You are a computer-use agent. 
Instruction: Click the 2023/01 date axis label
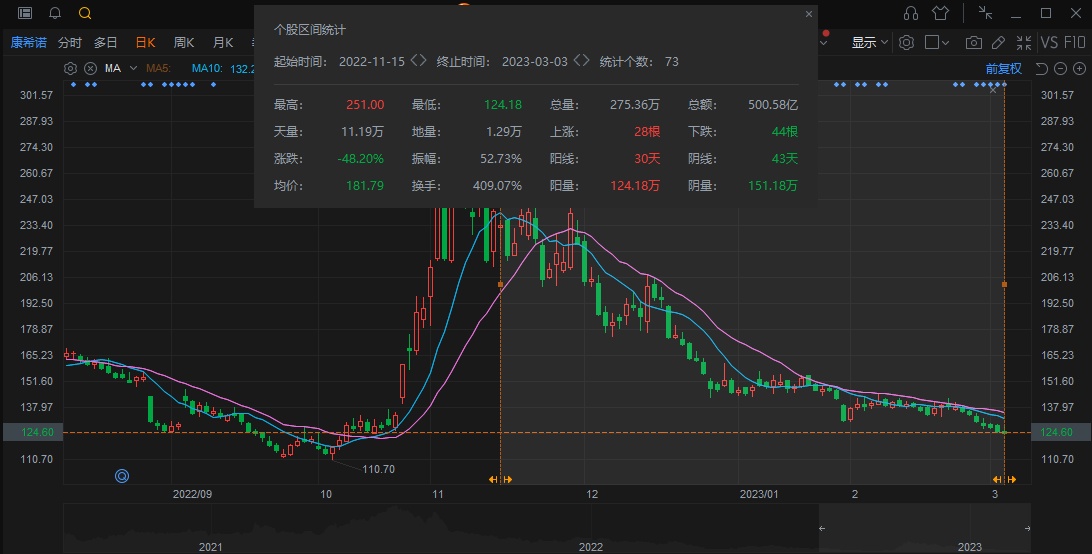click(x=758, y=494)
